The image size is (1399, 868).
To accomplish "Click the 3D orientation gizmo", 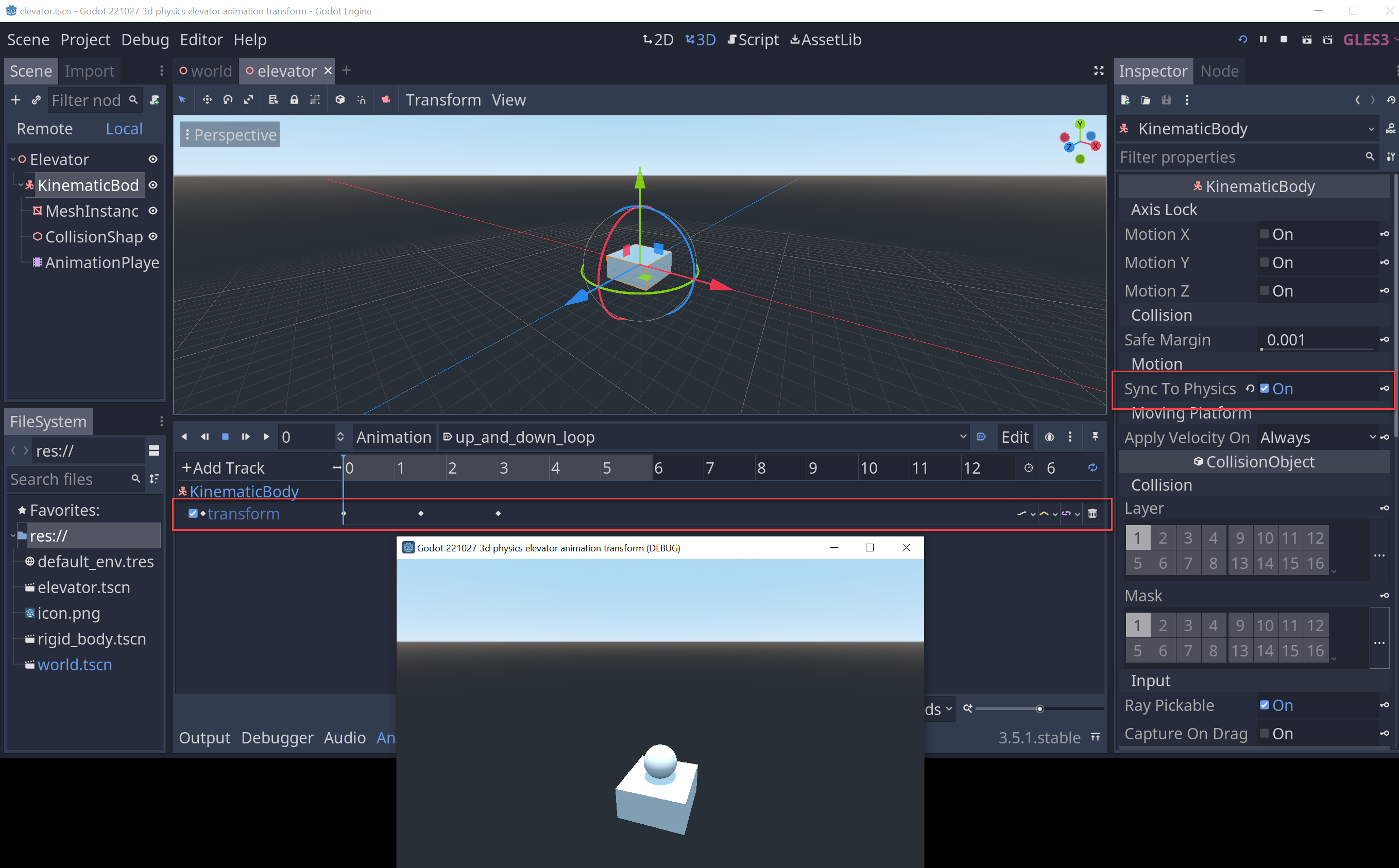I will pyautogui.click(x=1080, y=141).
